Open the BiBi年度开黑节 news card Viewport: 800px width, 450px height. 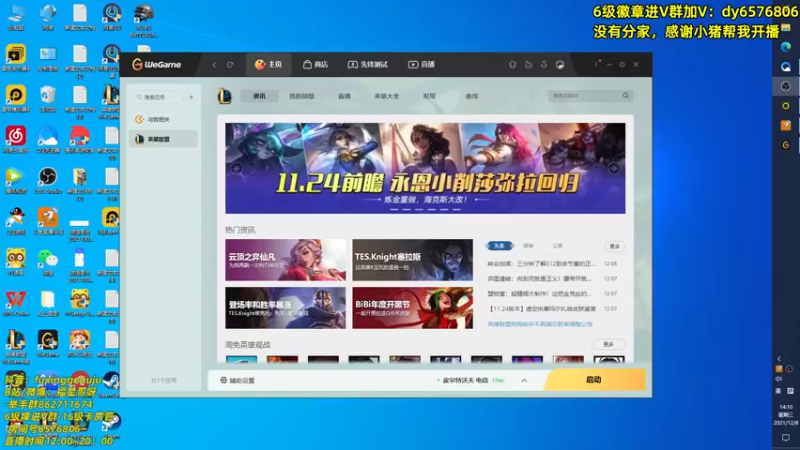click(412, 308)
